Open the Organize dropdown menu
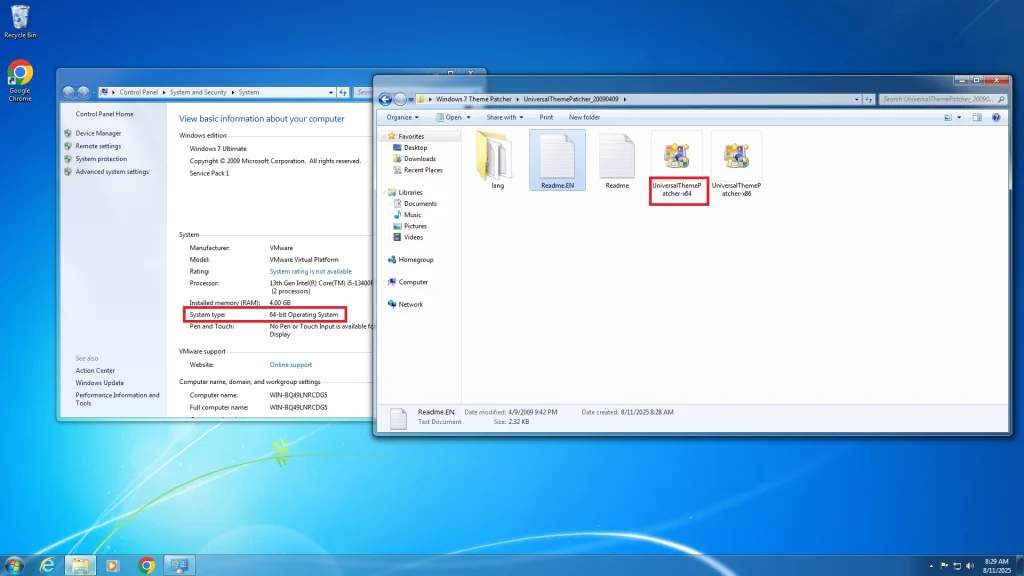The image size is (1024, 576). [402, 118]
